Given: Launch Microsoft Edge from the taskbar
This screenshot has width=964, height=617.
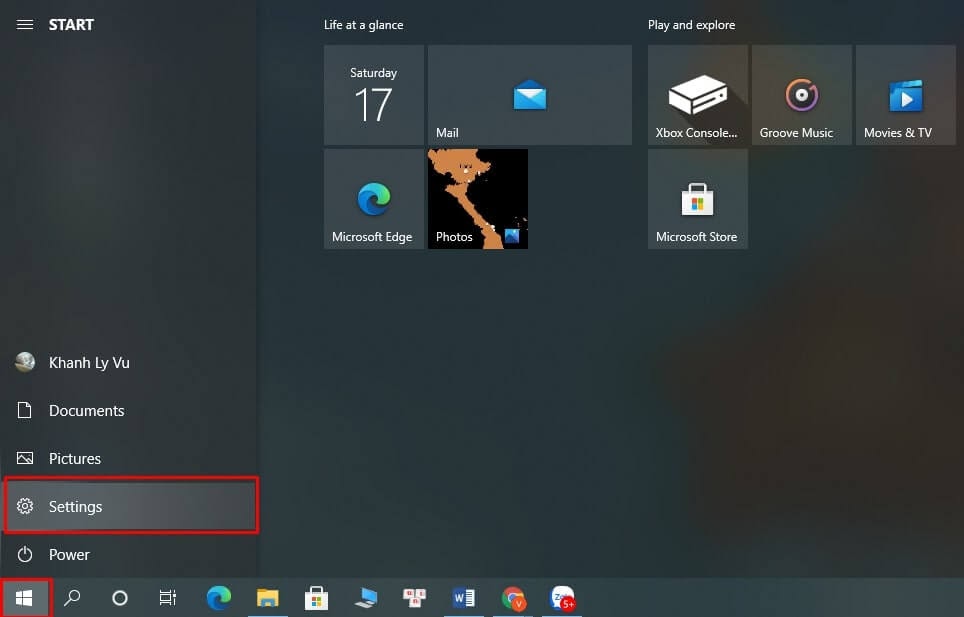Looking at the screenshot, I should pos(219,597).
